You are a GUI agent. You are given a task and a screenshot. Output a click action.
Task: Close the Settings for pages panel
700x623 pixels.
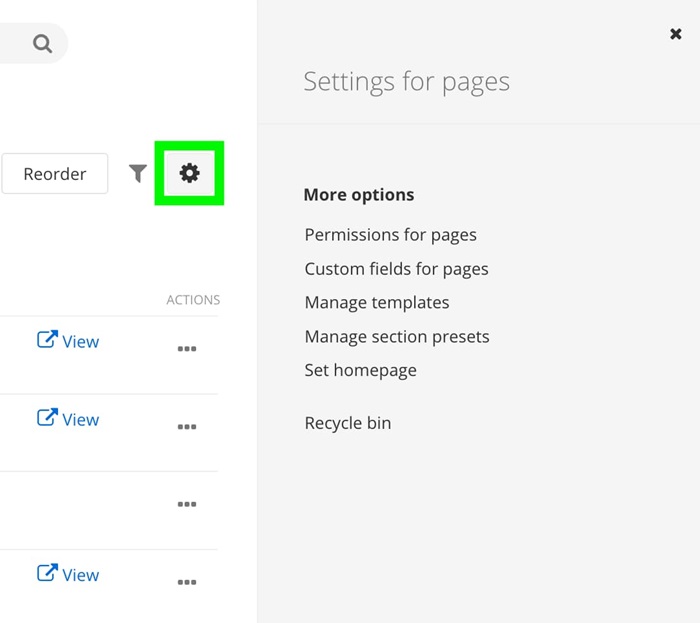click(x=675, y=34)
